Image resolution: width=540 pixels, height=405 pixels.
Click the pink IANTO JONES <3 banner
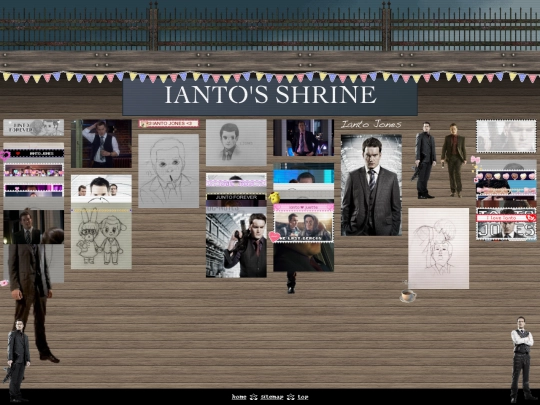[x=169, y=123]
